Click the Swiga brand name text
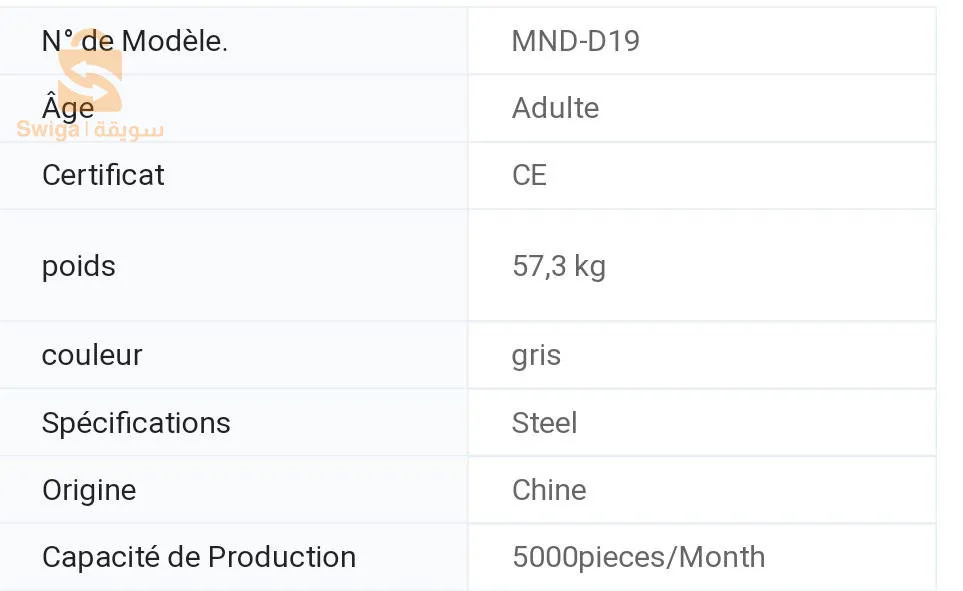This screenshot has height=591, width=963. tap(48, 130)
